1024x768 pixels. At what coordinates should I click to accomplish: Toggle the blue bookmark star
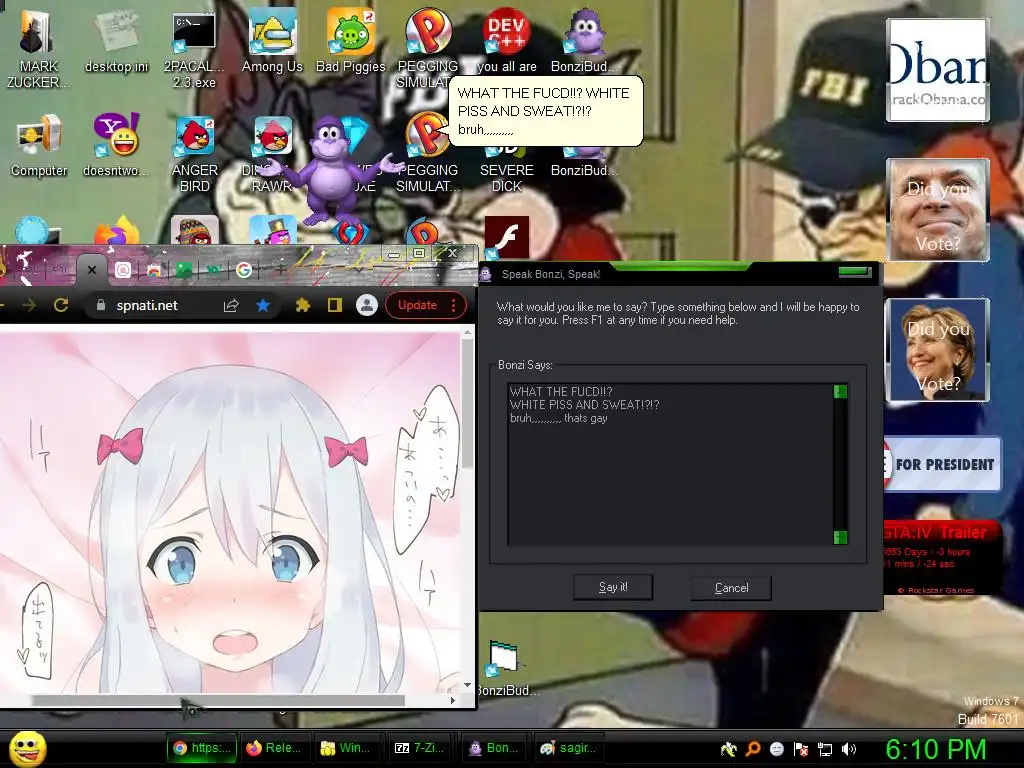(263, 305)
